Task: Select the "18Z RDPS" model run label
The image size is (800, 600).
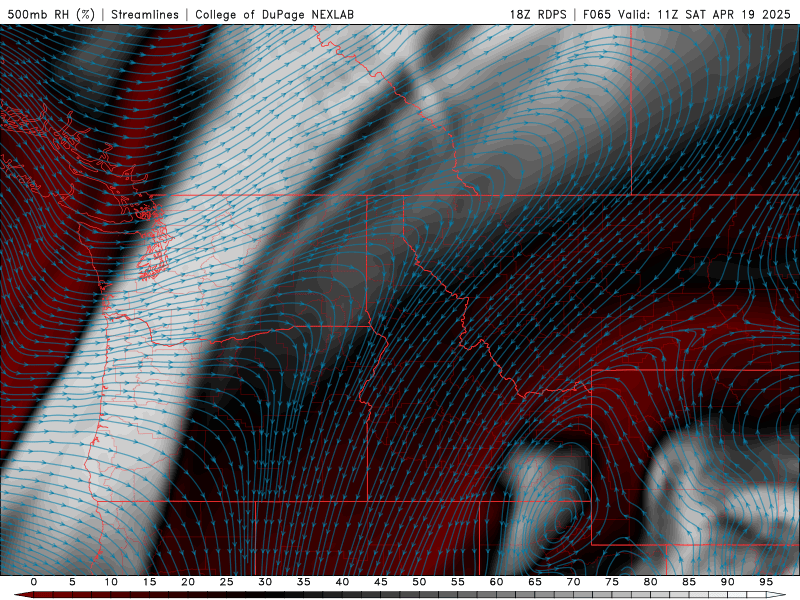Action: tap(538, 14)
